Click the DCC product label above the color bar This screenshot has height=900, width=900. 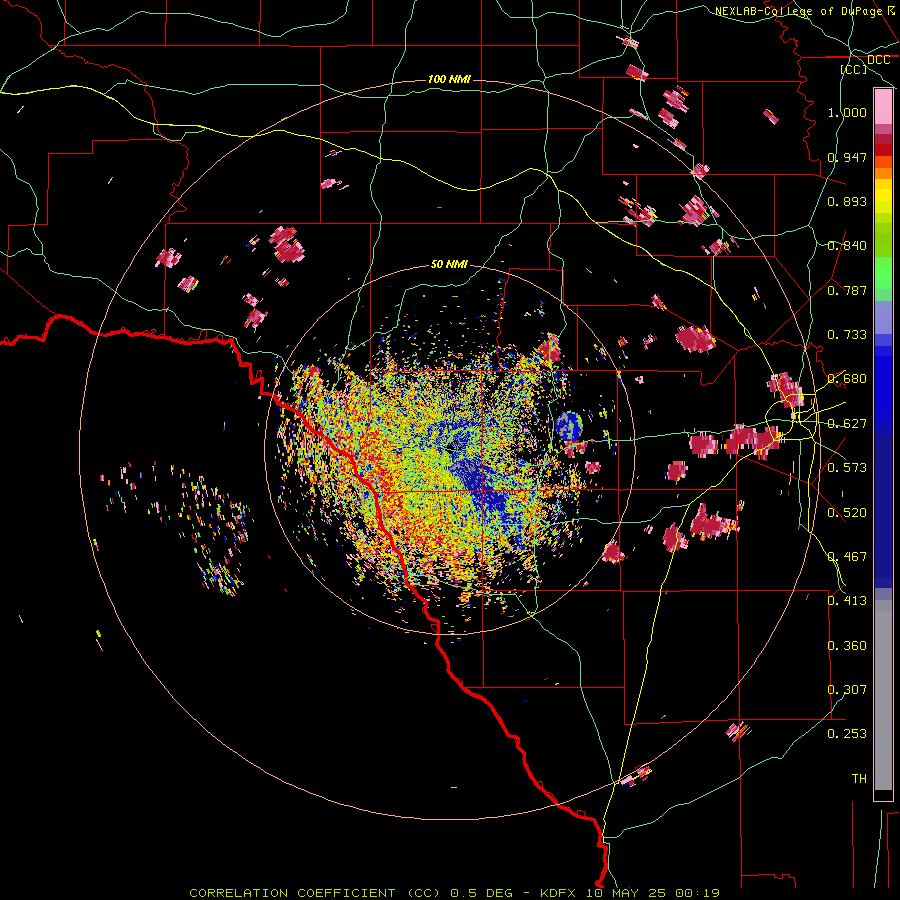(x=878, y=60)
